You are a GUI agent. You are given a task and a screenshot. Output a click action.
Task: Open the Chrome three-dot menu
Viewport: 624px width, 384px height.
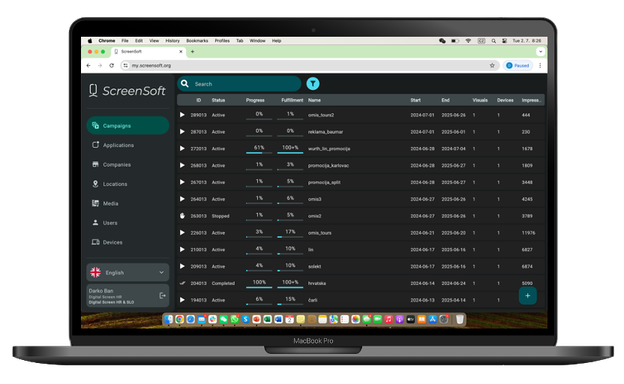pyautogui.click(x=540, y=65)
